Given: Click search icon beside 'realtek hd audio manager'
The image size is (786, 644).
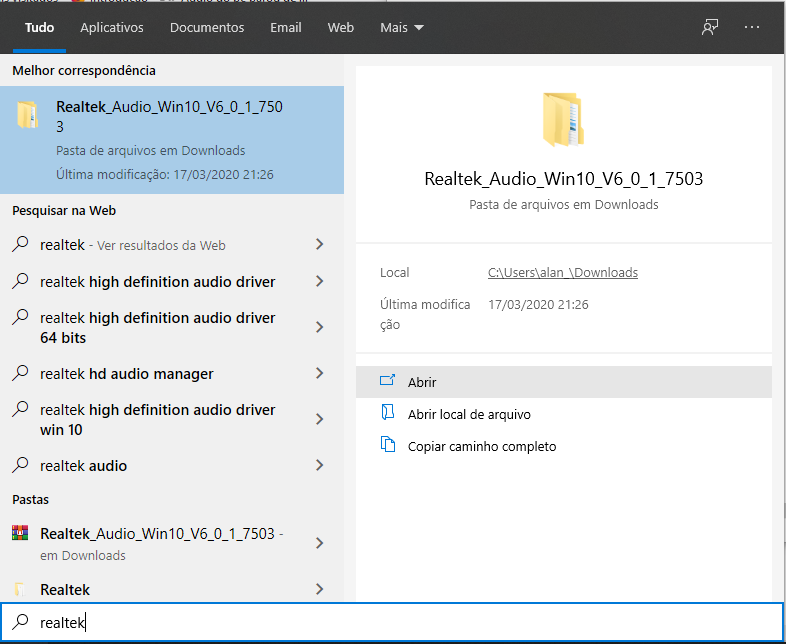Looking at the screenshot, I should (20, 373).
